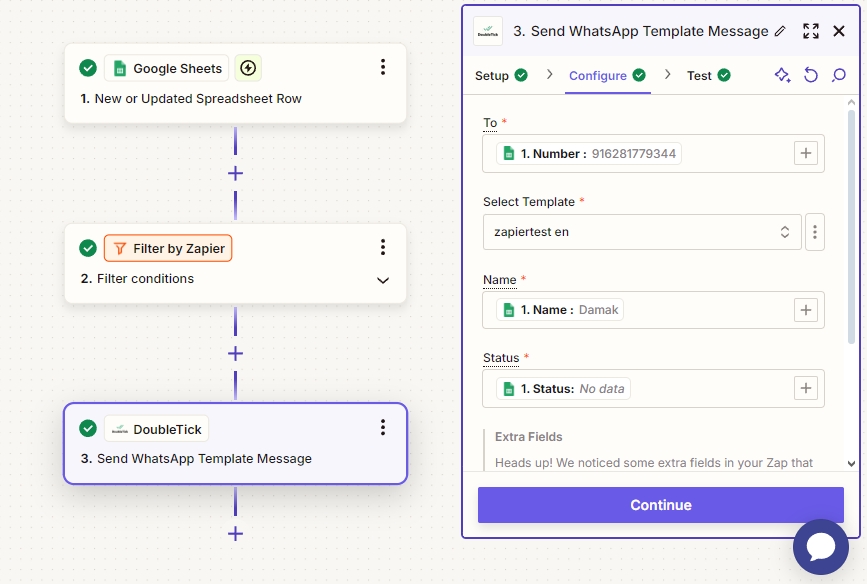The width and height of the screenshot is (867, 584).
Task: Open the chat bubble comment icon in panel
Action: click(x=839, y=75)
